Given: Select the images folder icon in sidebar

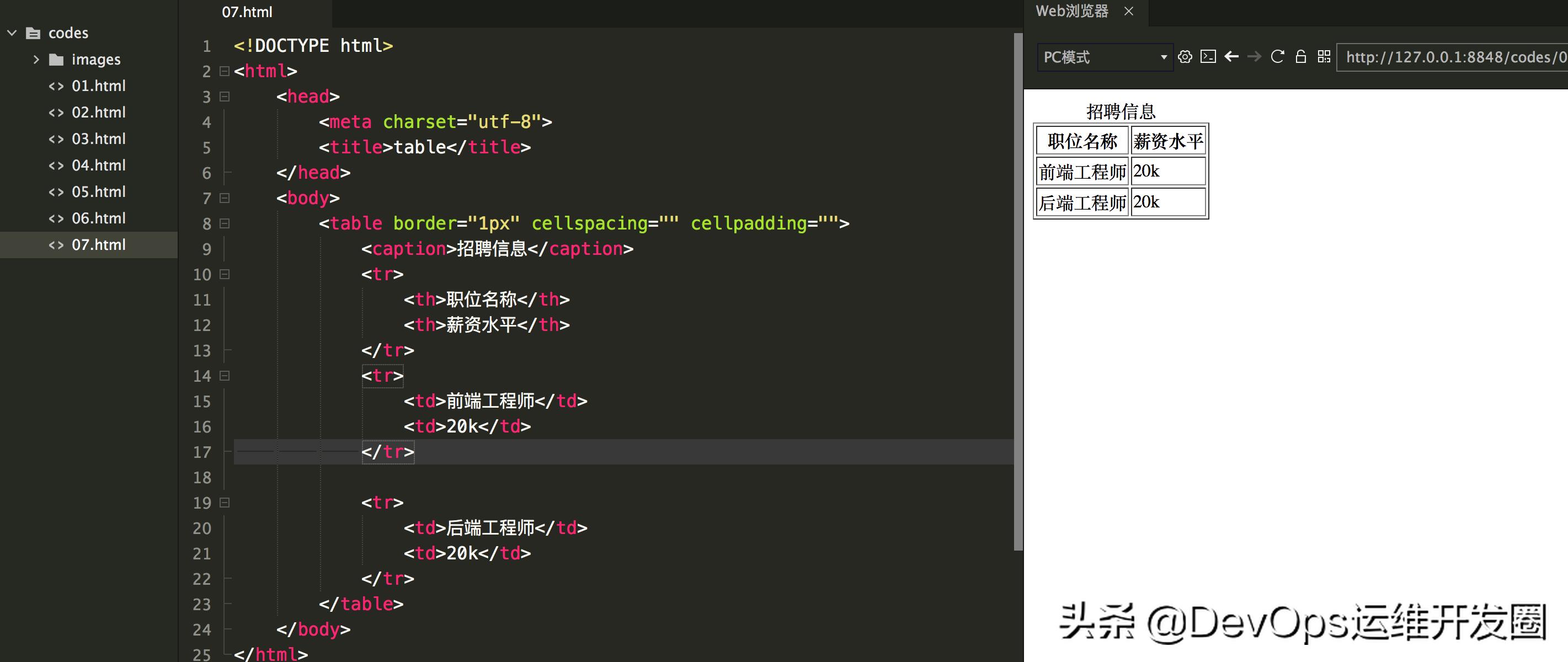Looking at the screenshot, I should (x=58, y=59).
